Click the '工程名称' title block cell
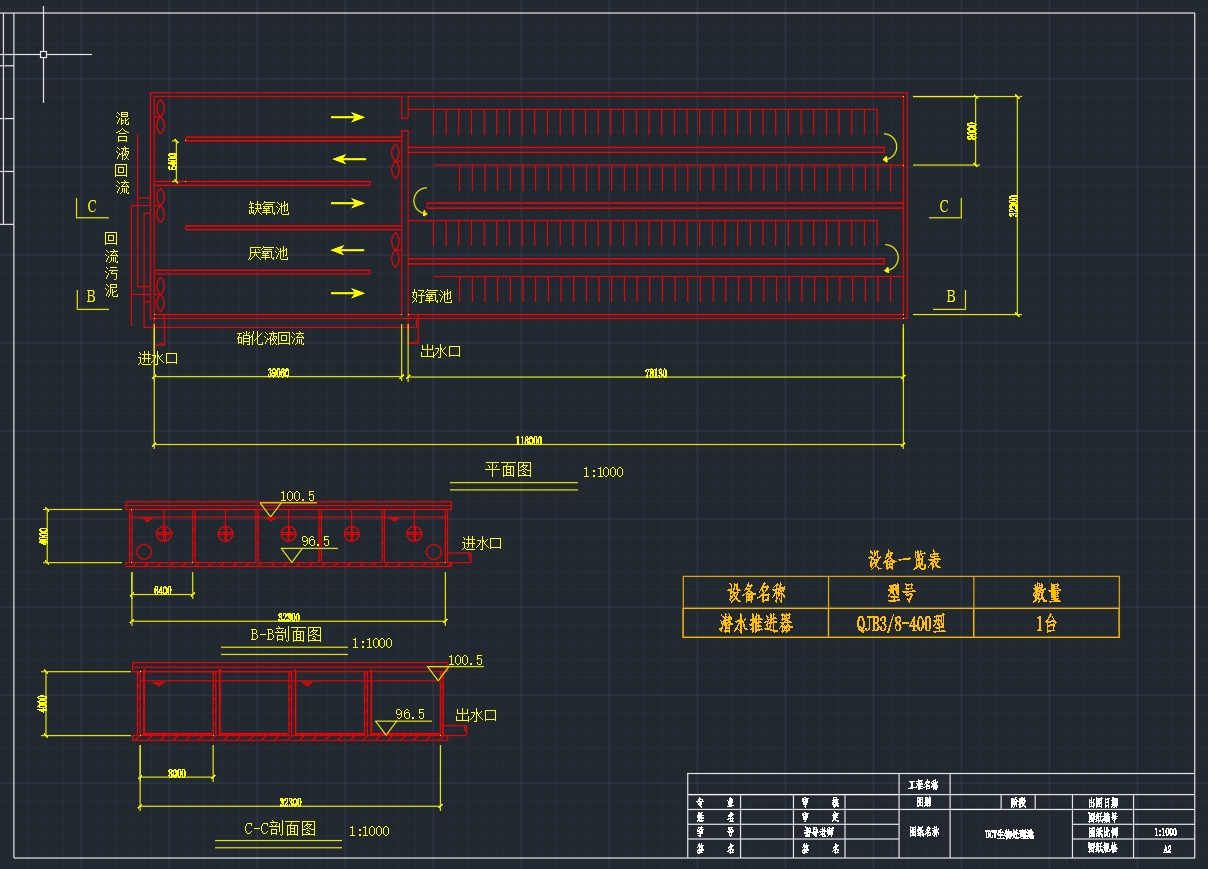The image size is (1208, 869). click(x=924, y=785)
